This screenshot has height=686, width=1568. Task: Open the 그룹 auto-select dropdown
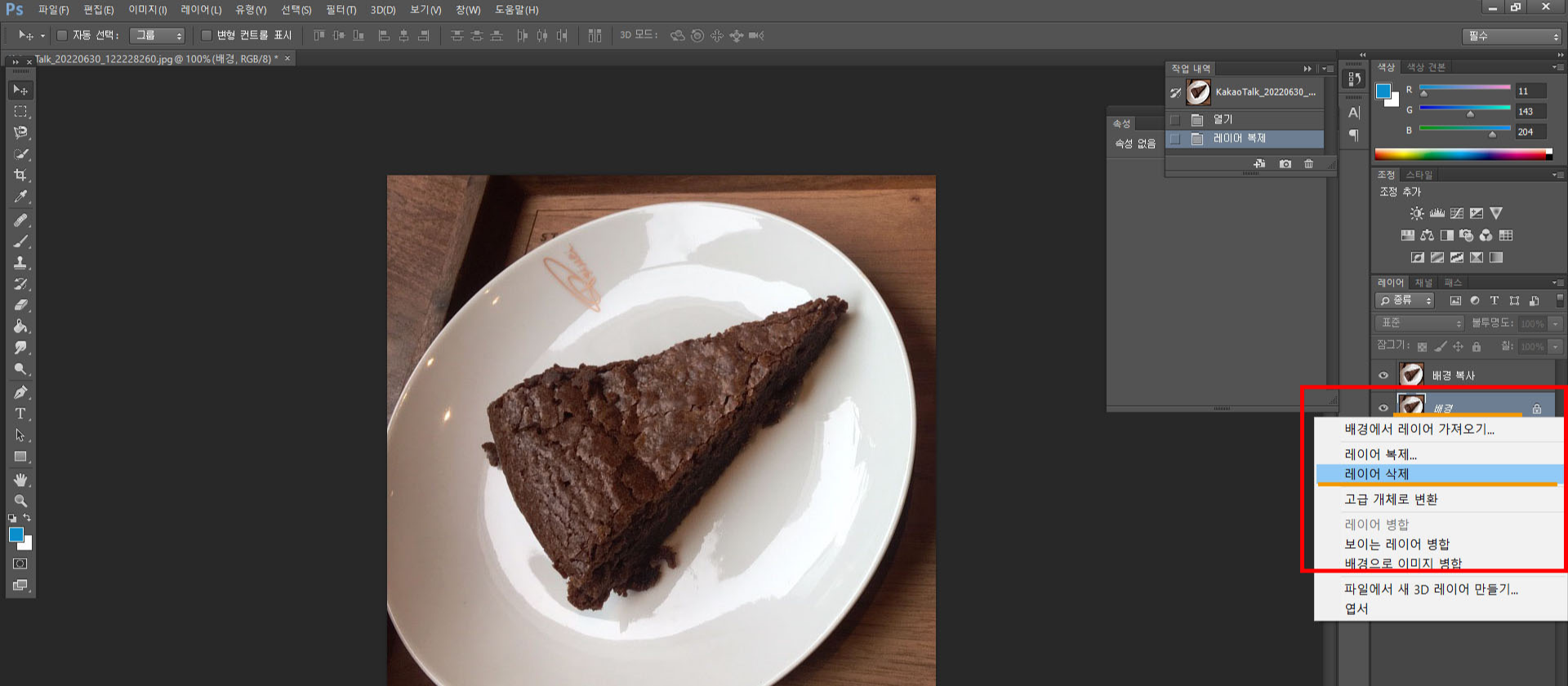click(158, 36)
